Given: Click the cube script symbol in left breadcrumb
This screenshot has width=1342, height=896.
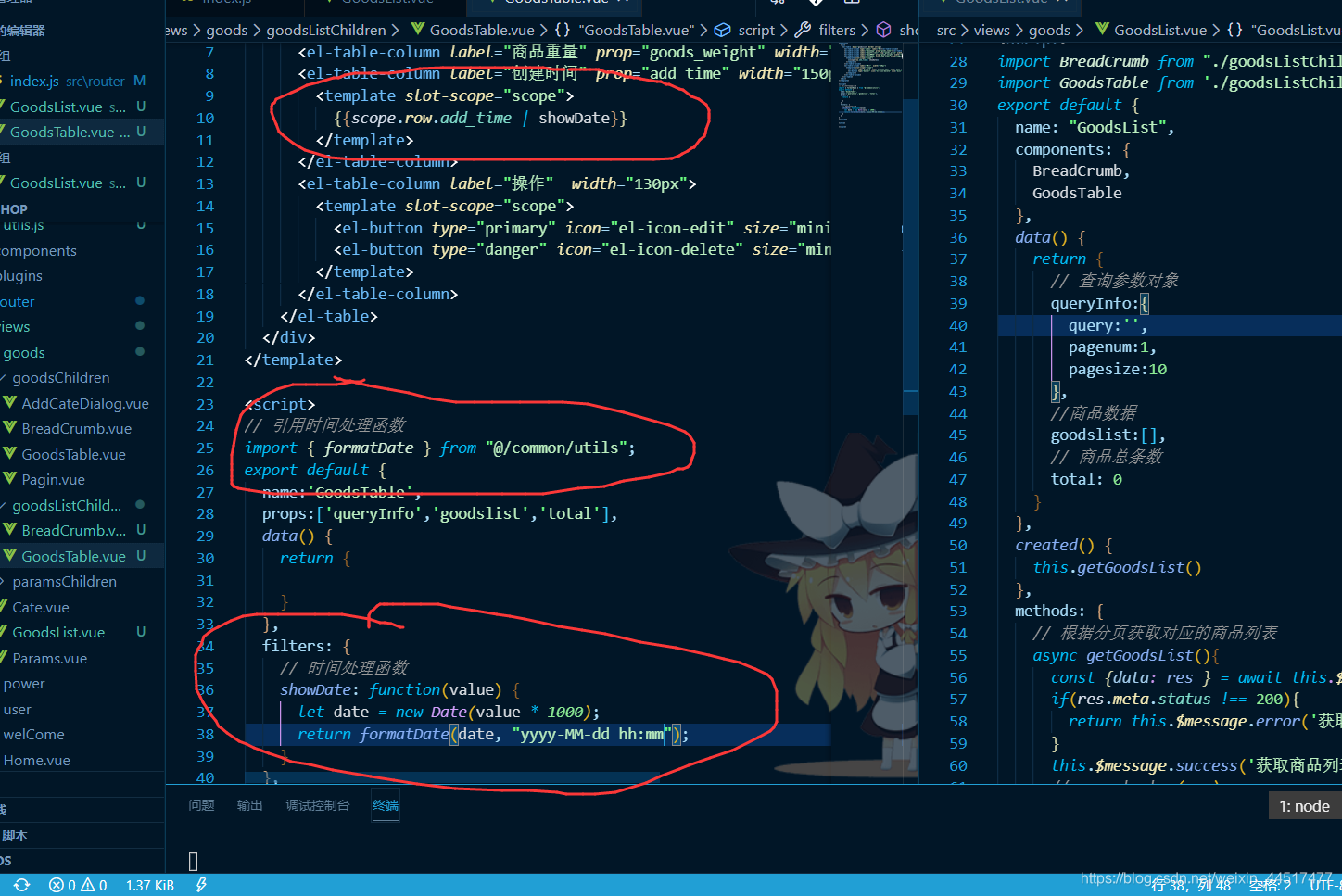Looking at the screenshot, I should click(722, 30).
